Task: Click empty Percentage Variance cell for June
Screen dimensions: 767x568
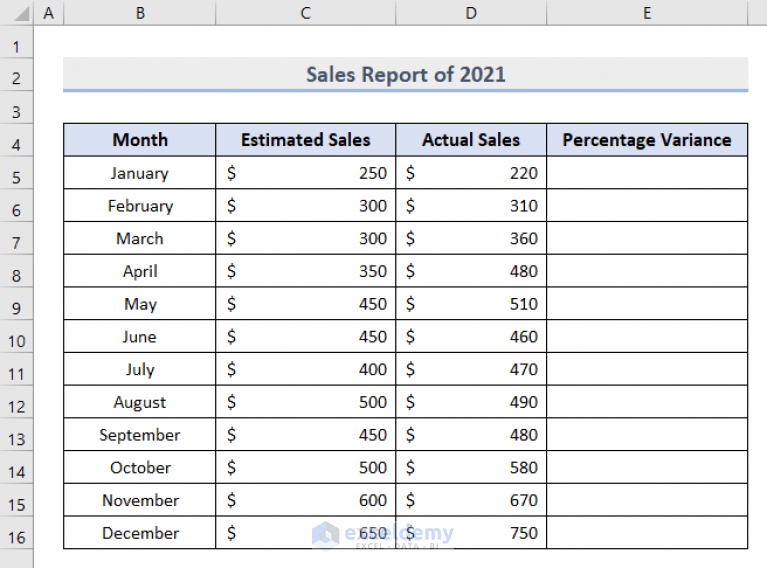Action: click(x=647, y=337)
